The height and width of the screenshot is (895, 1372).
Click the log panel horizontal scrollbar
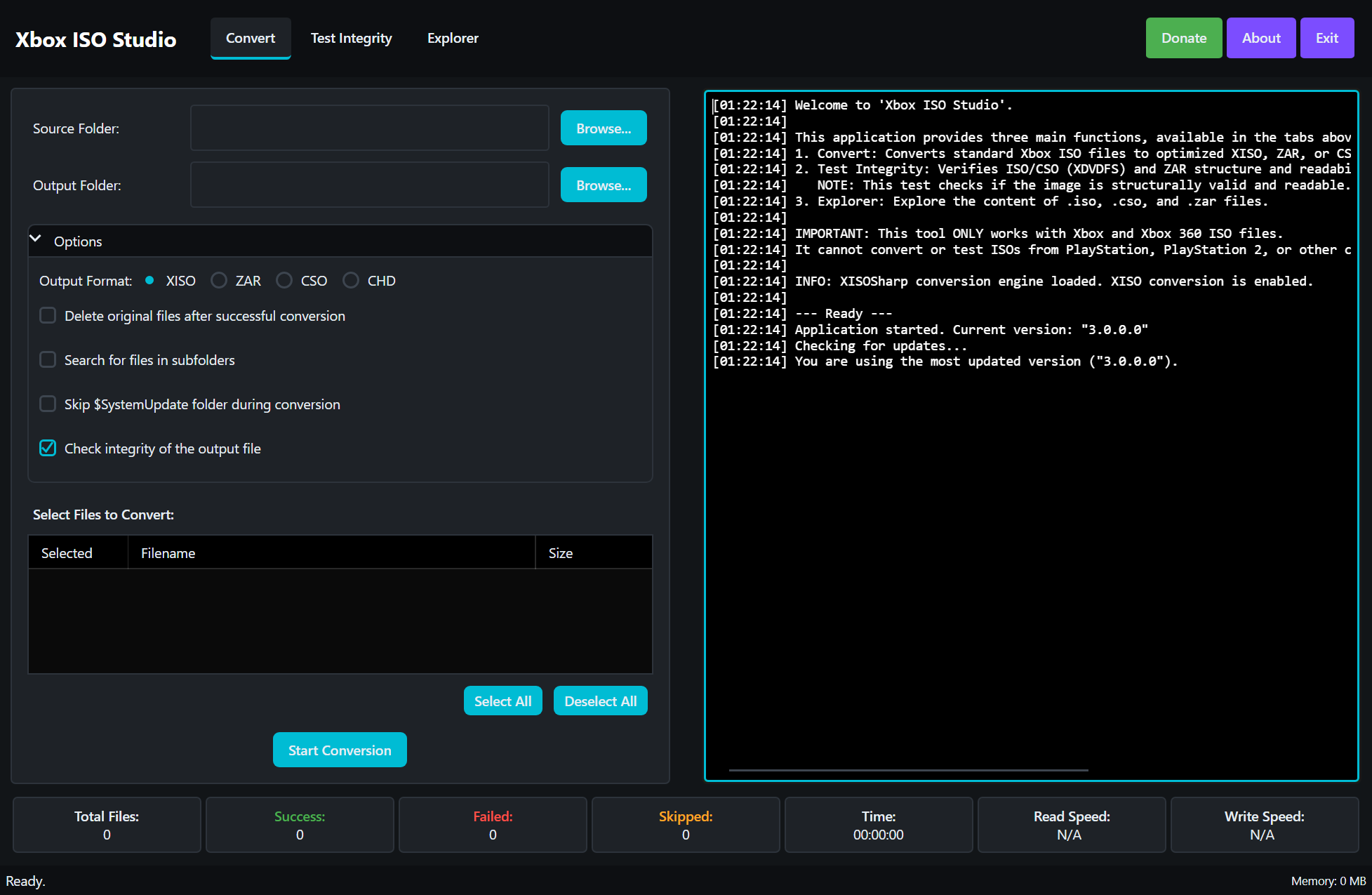(x=908, y=770)
